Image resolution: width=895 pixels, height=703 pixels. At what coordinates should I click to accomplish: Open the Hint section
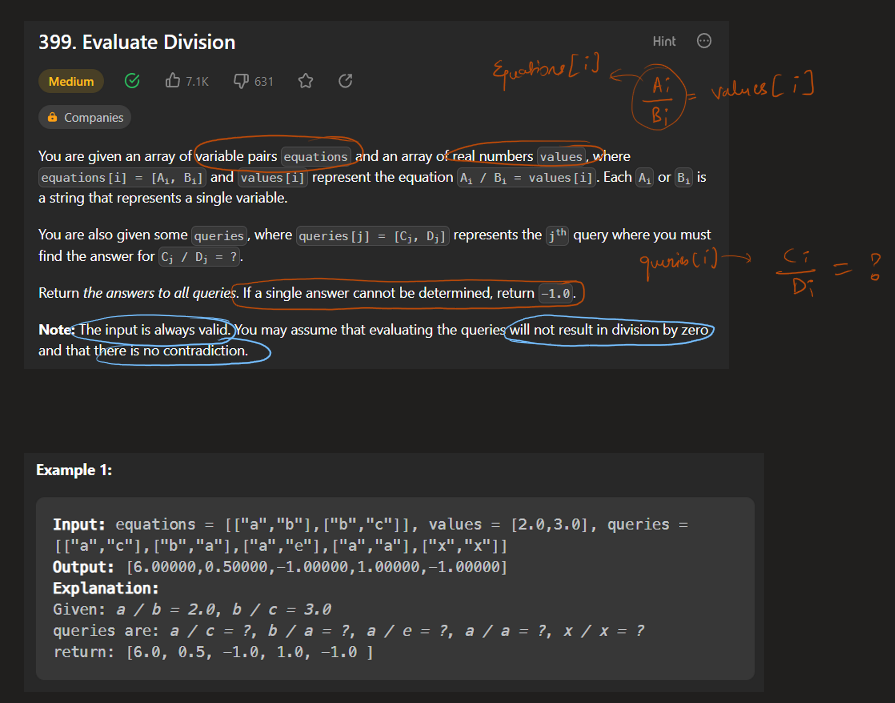(664, 41)
